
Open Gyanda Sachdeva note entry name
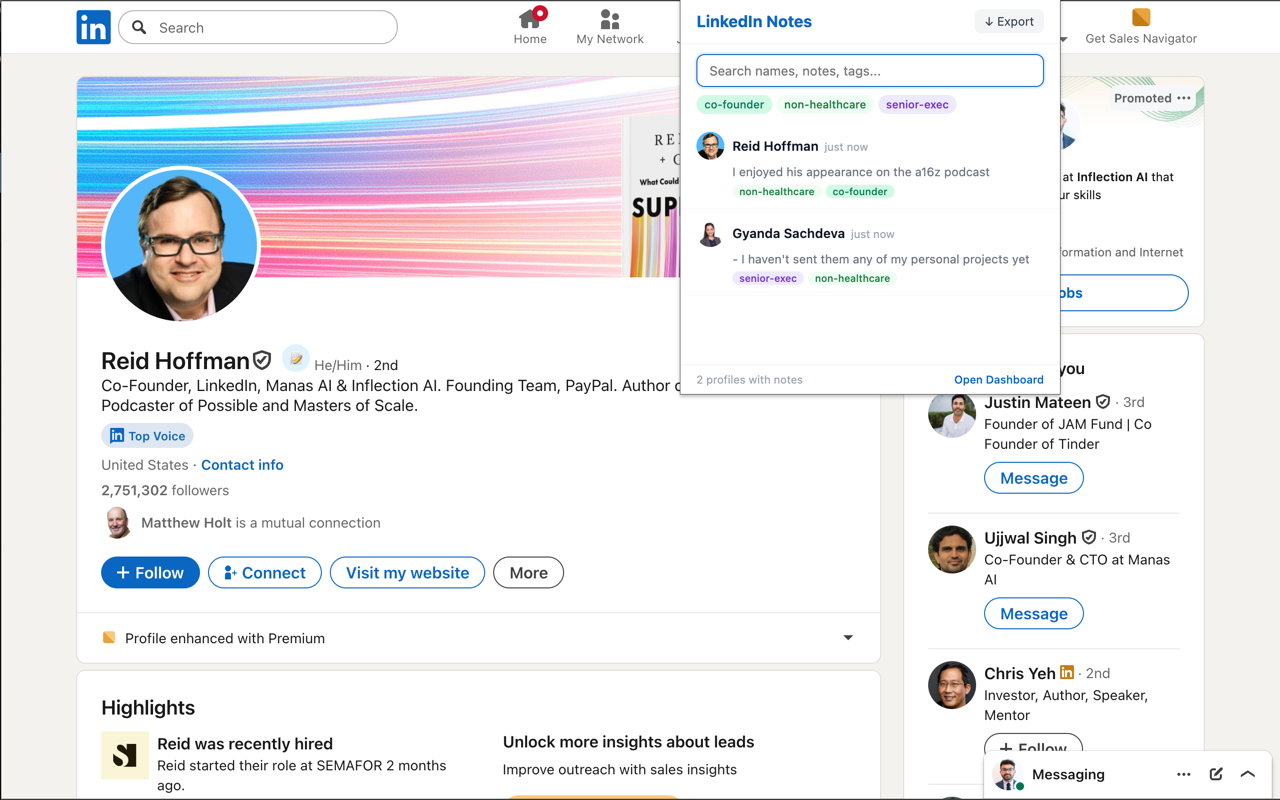point(788,233)
